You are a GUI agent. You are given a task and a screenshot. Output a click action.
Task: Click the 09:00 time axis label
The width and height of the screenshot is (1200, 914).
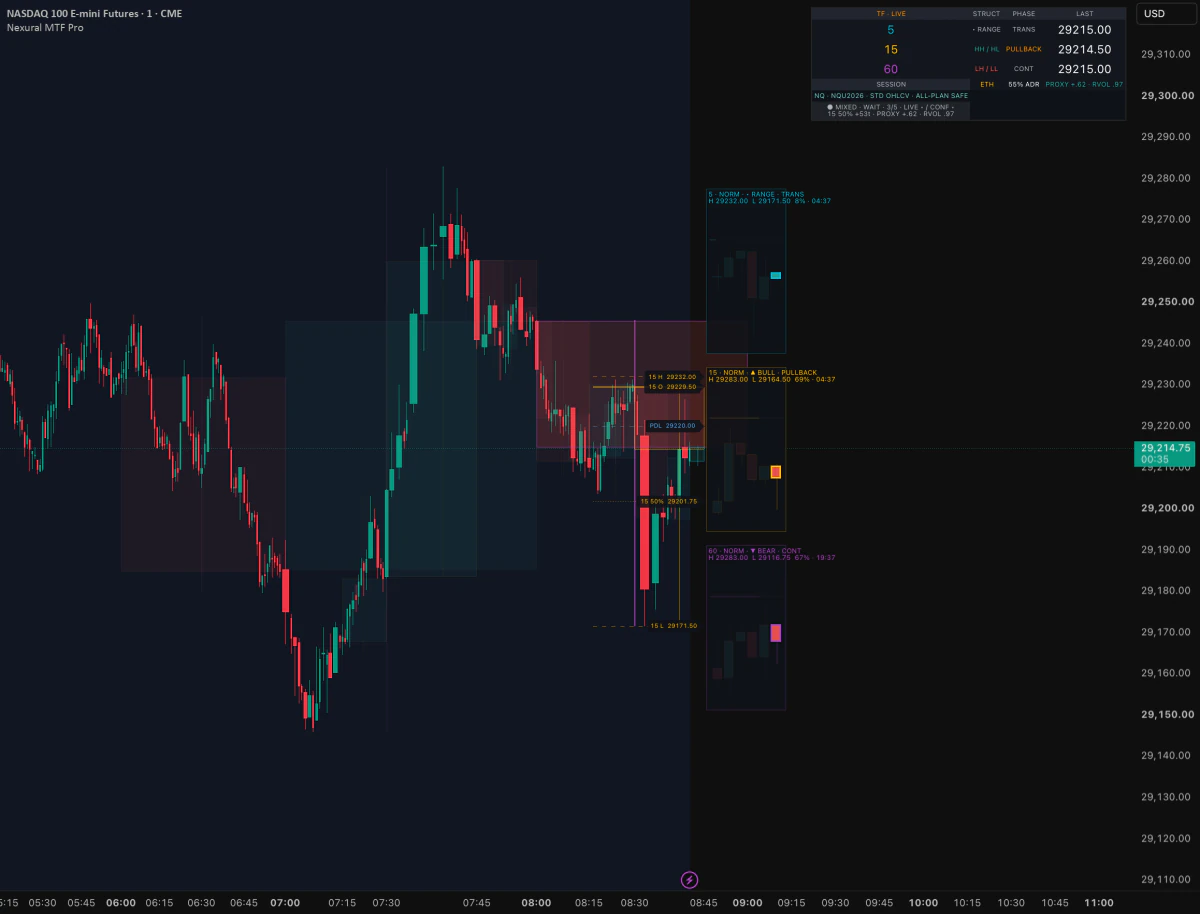click(748, 902)
